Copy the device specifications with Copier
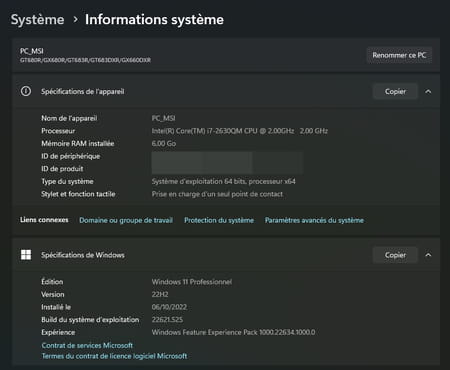450x370 pixels. click(x=395, y=91)
